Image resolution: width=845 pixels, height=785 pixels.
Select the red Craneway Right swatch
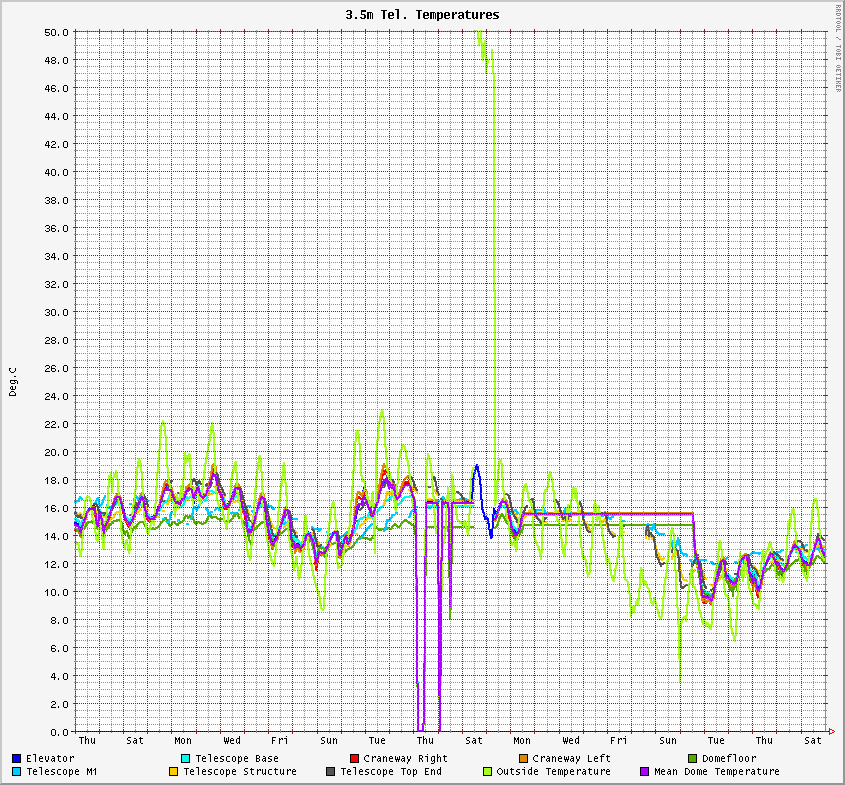(354, 759)
